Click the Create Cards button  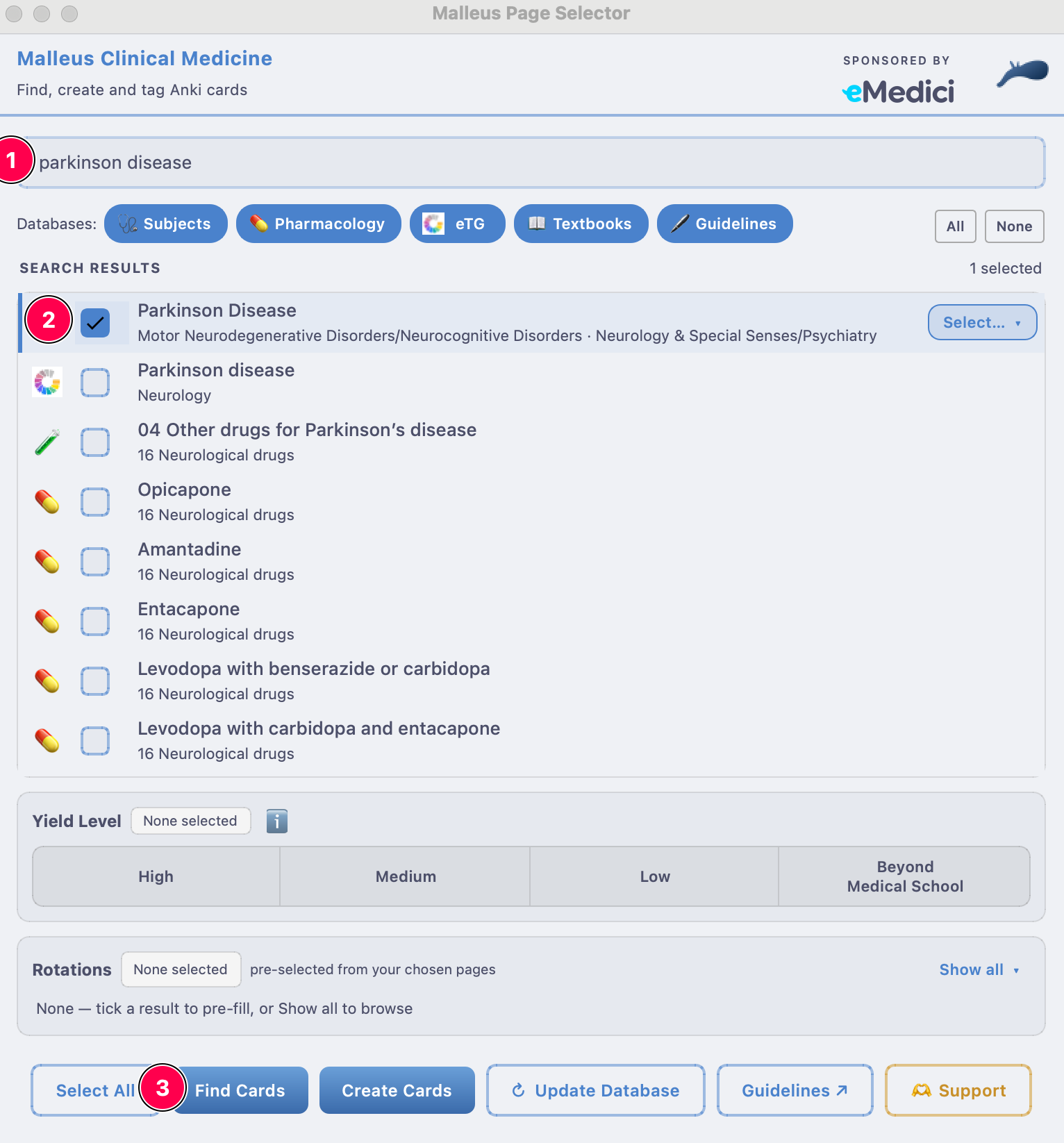397,1090
